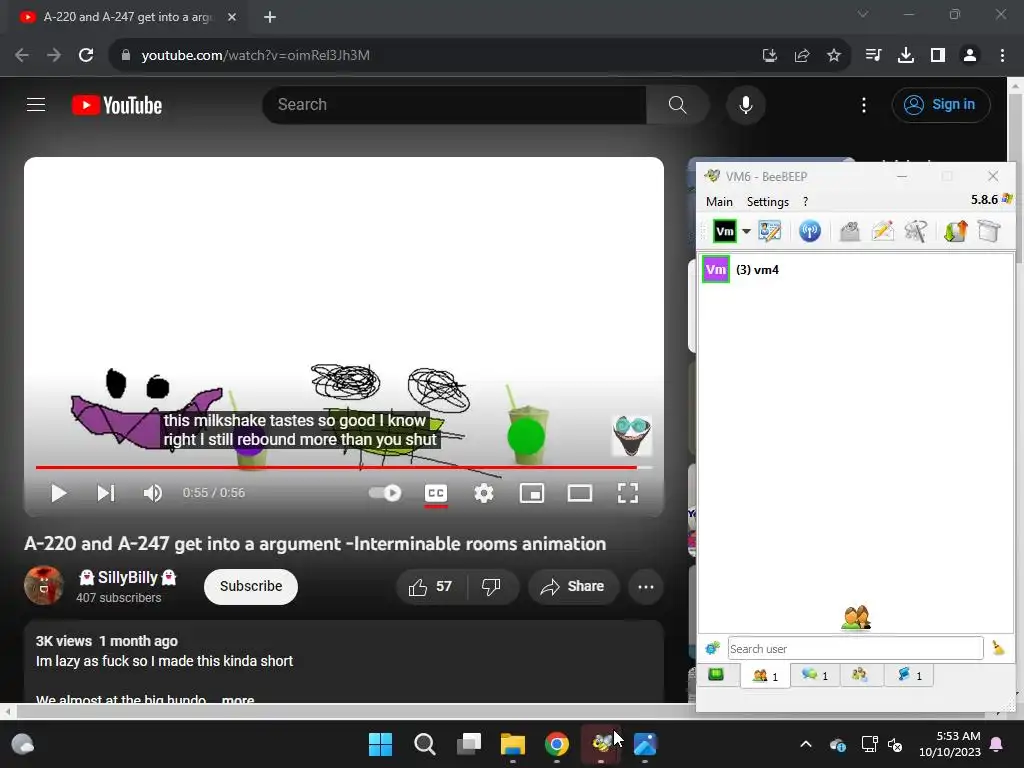Open the BeeBEEP Settings menu
1024x768 pixels.
(767, 202)
